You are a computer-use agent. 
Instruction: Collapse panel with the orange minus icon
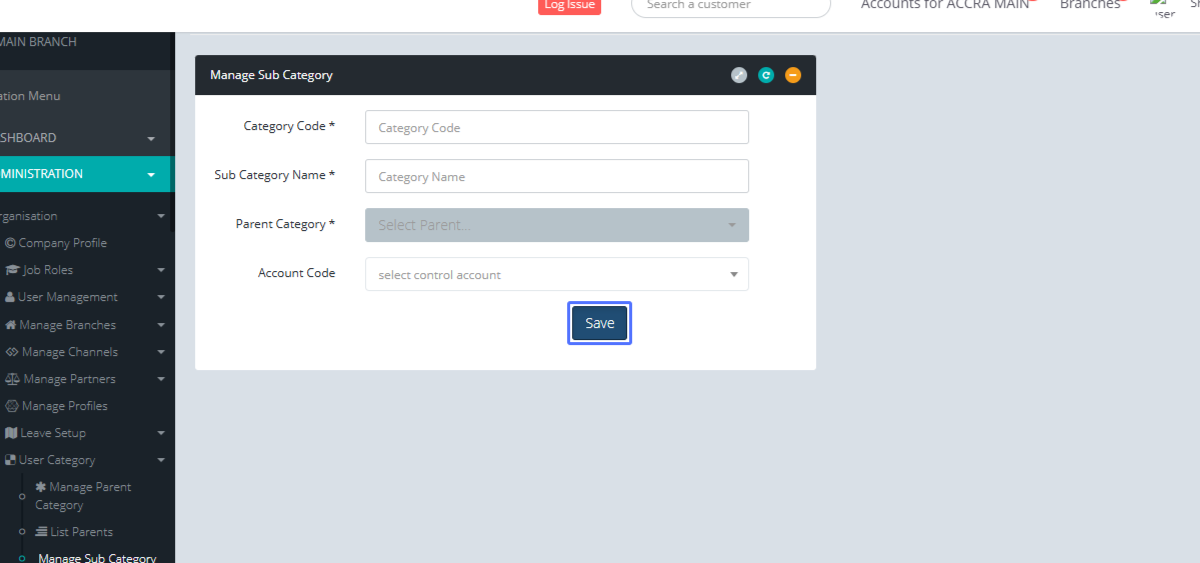point(793,75)
